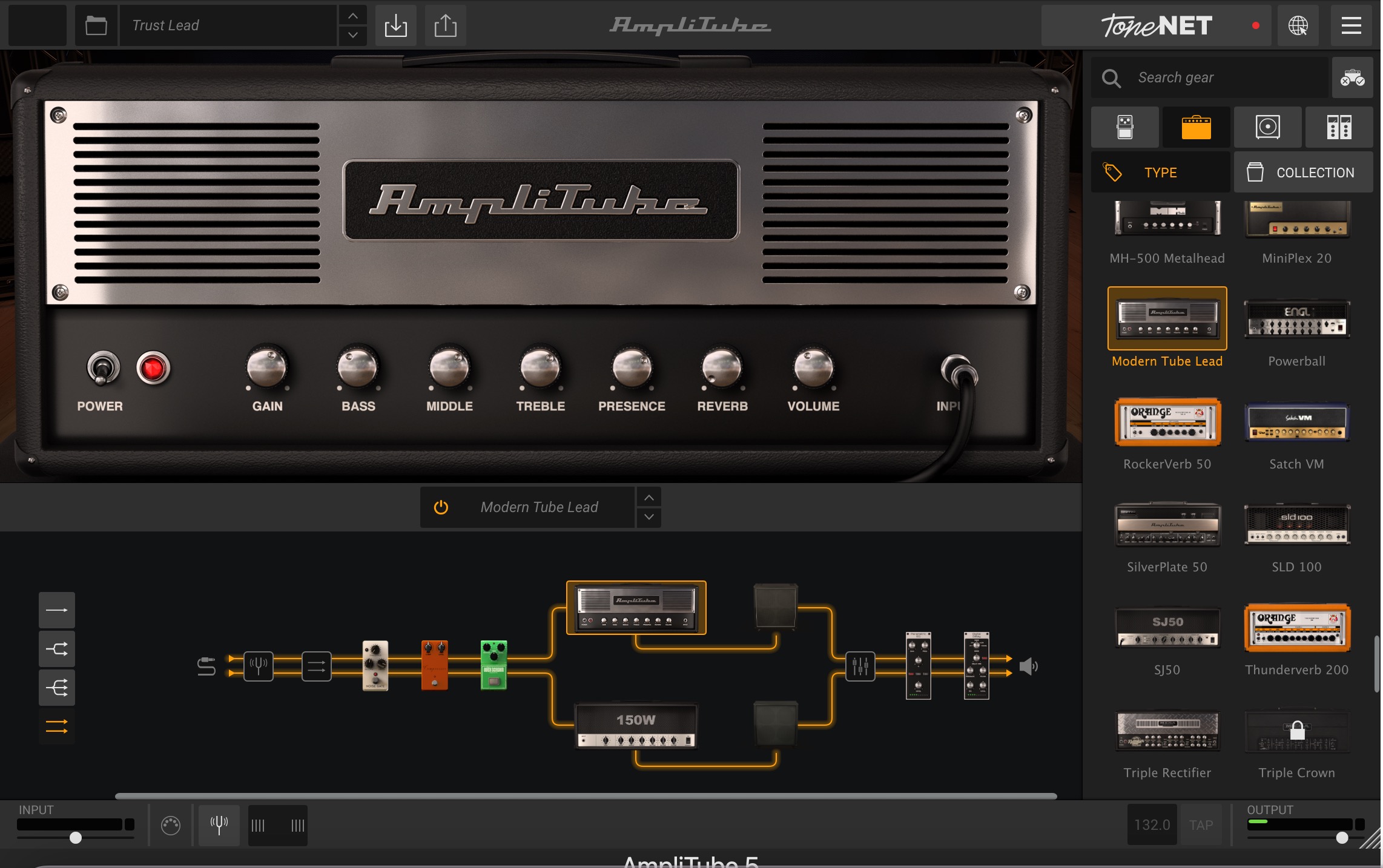Select the SJ50 amp thumbnail

[1167, 629]
